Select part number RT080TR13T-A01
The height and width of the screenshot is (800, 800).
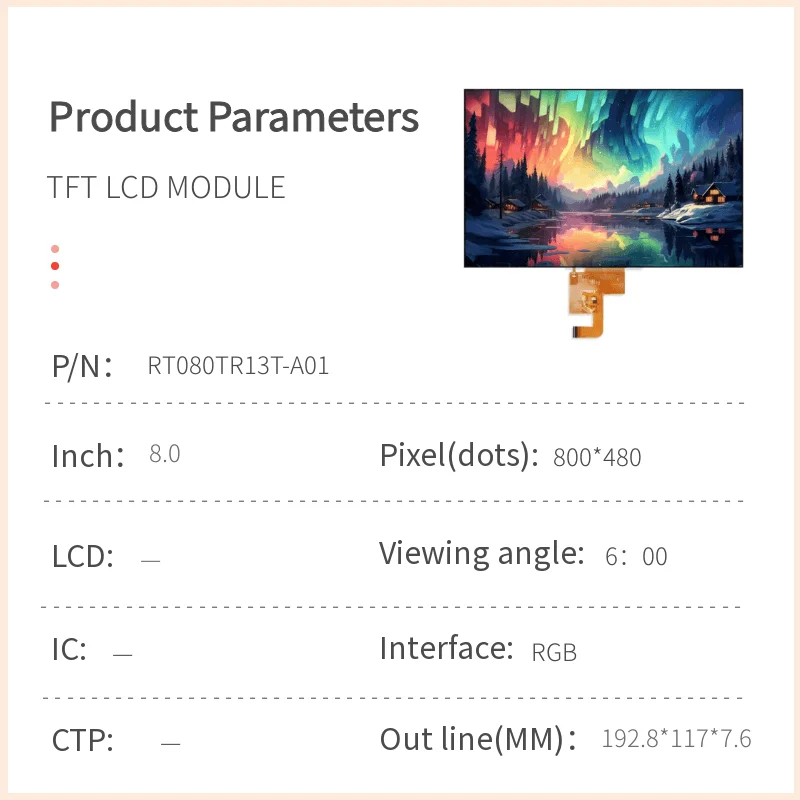point(238,366)
